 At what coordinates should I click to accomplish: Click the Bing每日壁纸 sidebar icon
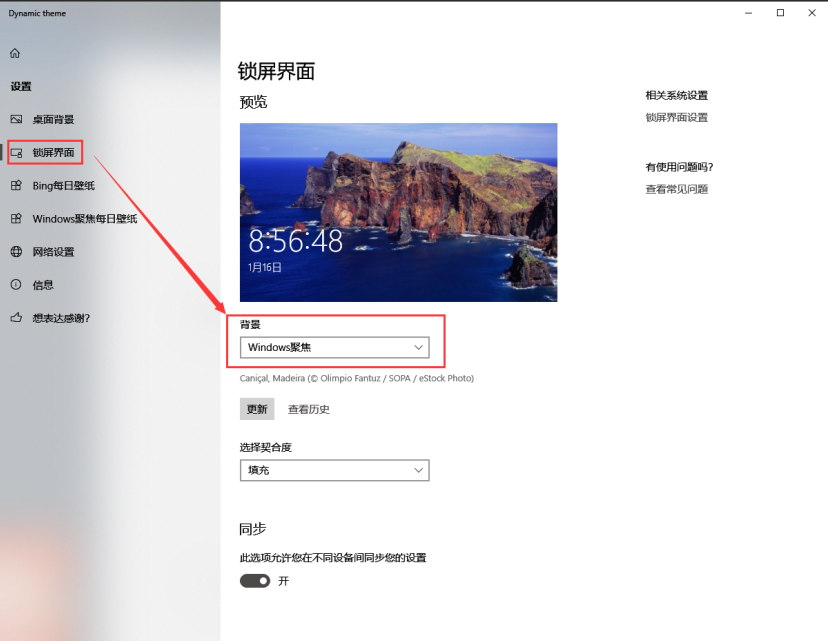[16, 185]
